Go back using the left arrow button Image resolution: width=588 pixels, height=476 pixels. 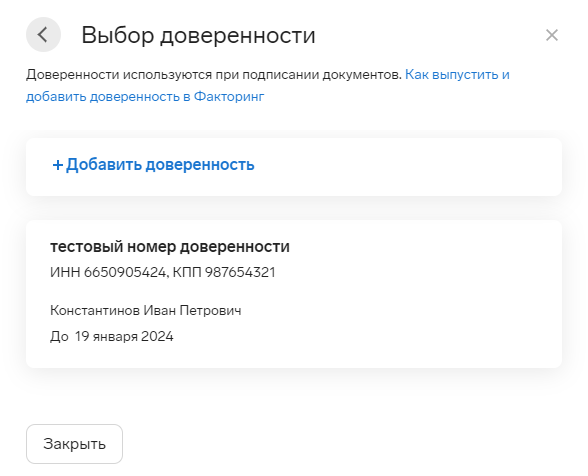43,35
